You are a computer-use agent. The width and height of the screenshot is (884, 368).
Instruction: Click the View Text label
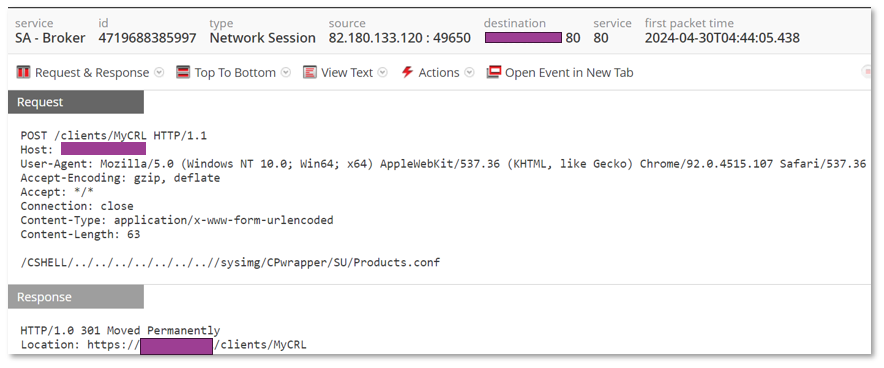[347, 73]
